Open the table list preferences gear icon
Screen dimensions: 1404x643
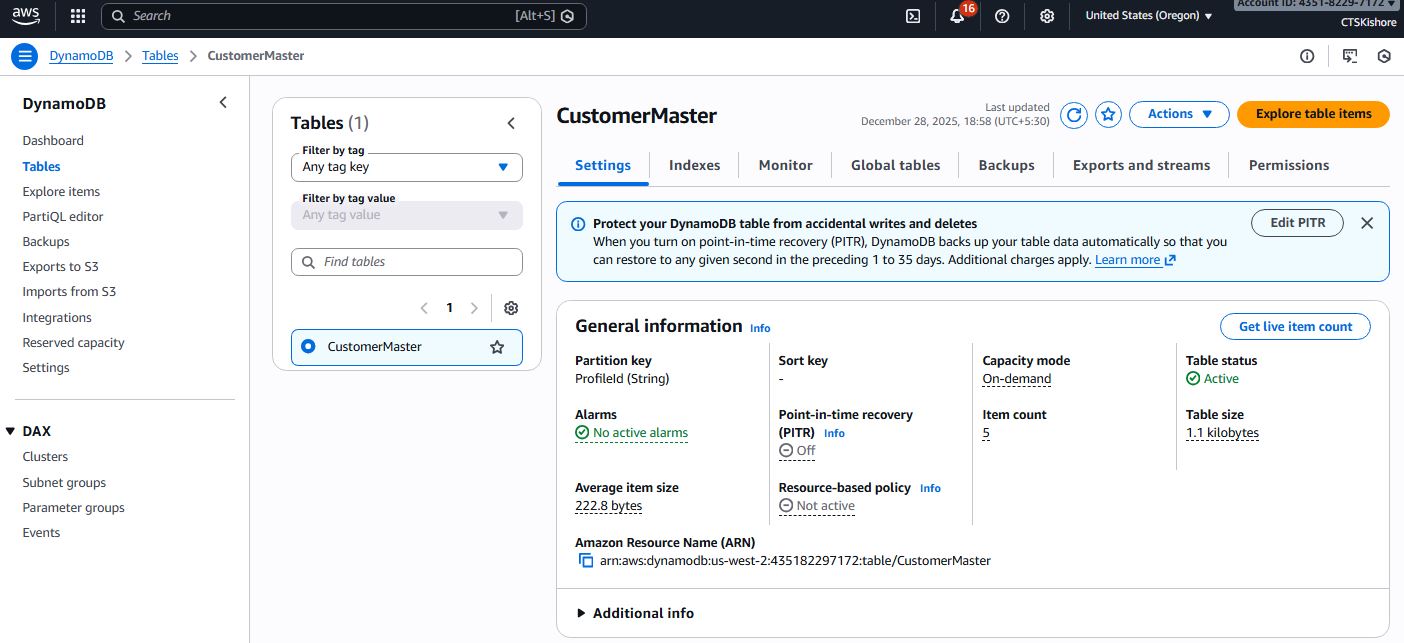[x=511, y=308]
